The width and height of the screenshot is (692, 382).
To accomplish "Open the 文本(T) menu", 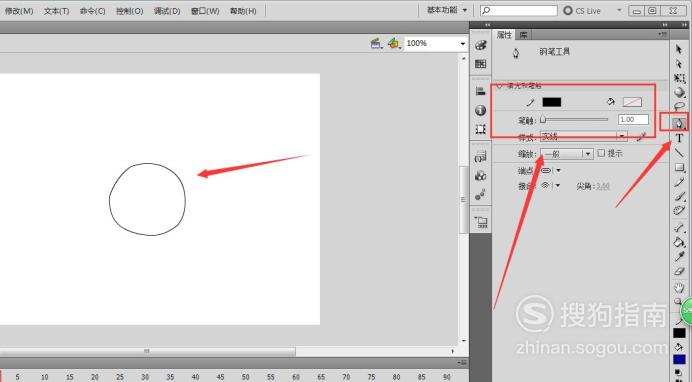I will pyautogui.click(x=56, y=11).
